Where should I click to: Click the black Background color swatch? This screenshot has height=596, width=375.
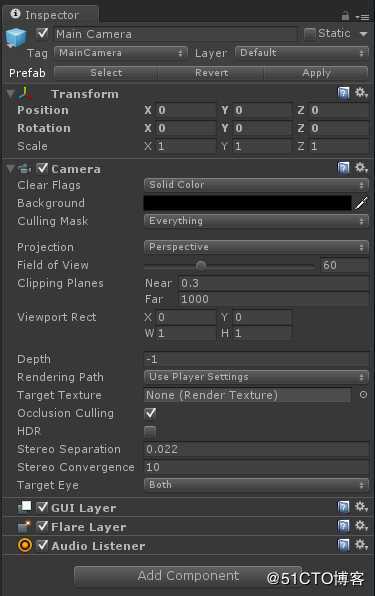coord(247,203)
